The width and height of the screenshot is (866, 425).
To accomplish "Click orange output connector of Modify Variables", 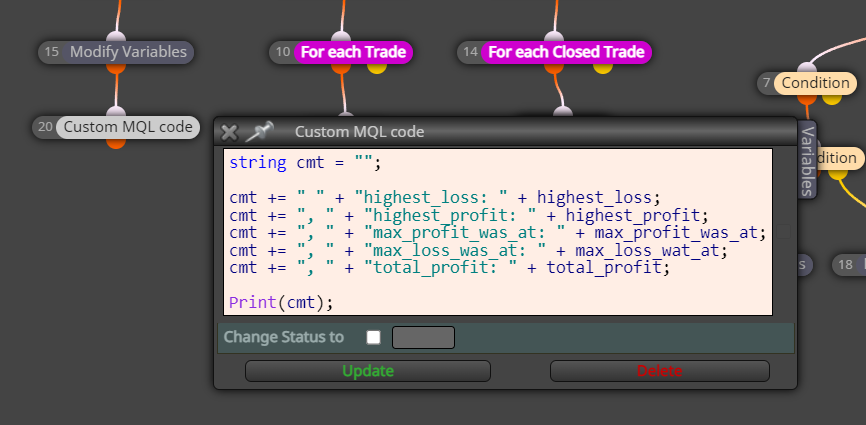I will click(x=115, y=68).
